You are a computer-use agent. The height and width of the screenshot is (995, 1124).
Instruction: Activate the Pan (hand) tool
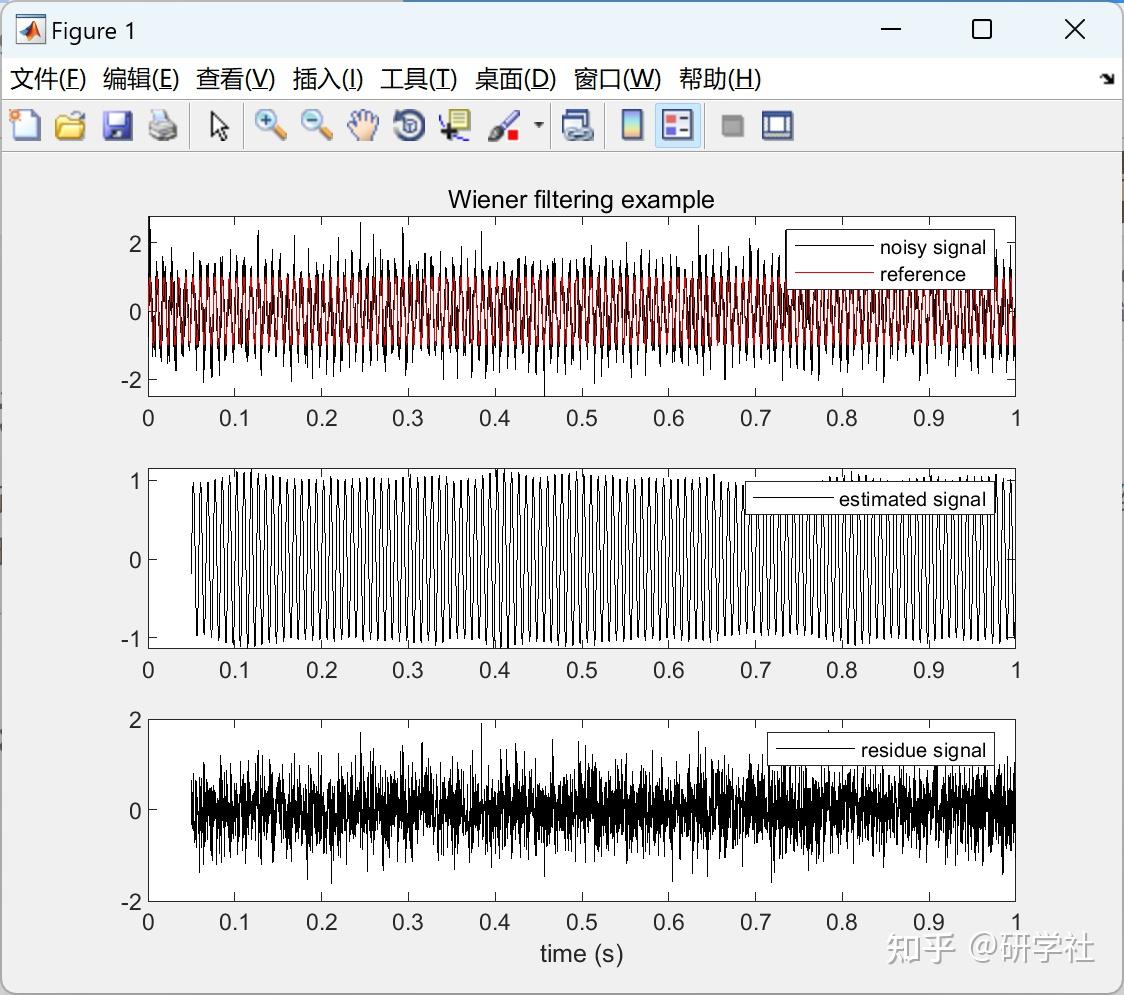pyautogui.click(x=363, y=125)
